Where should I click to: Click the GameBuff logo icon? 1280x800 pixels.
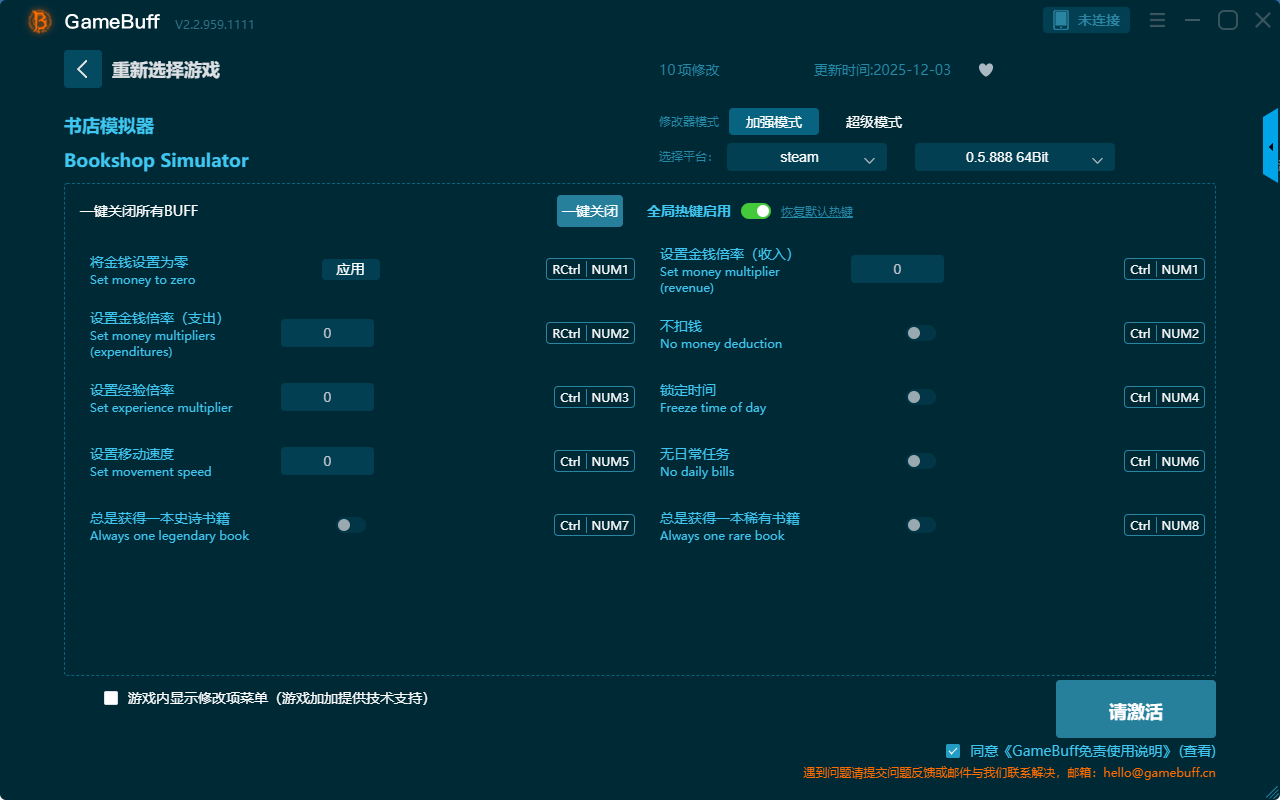[40, 21]
